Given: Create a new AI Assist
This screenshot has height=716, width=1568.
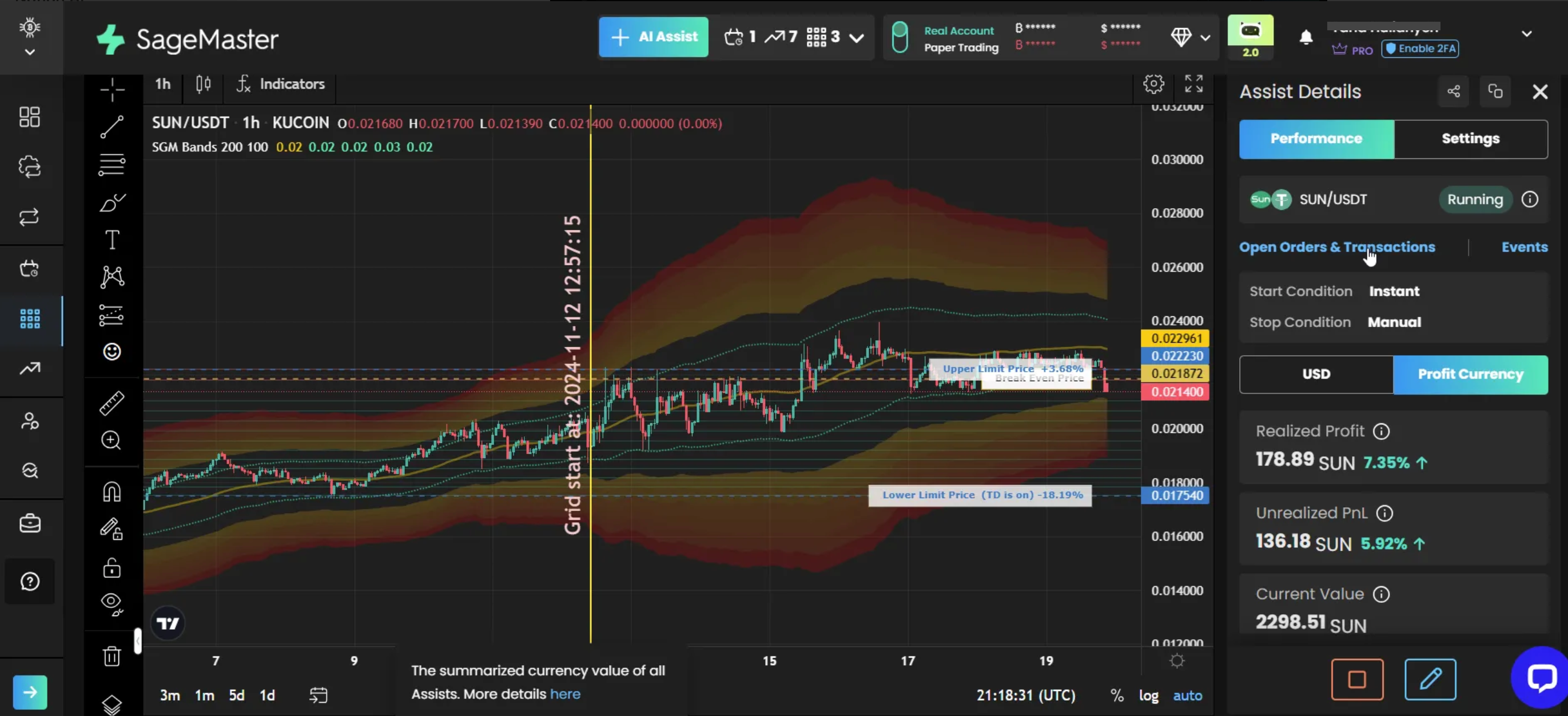Looking at the screenshot, I should 653,37.
